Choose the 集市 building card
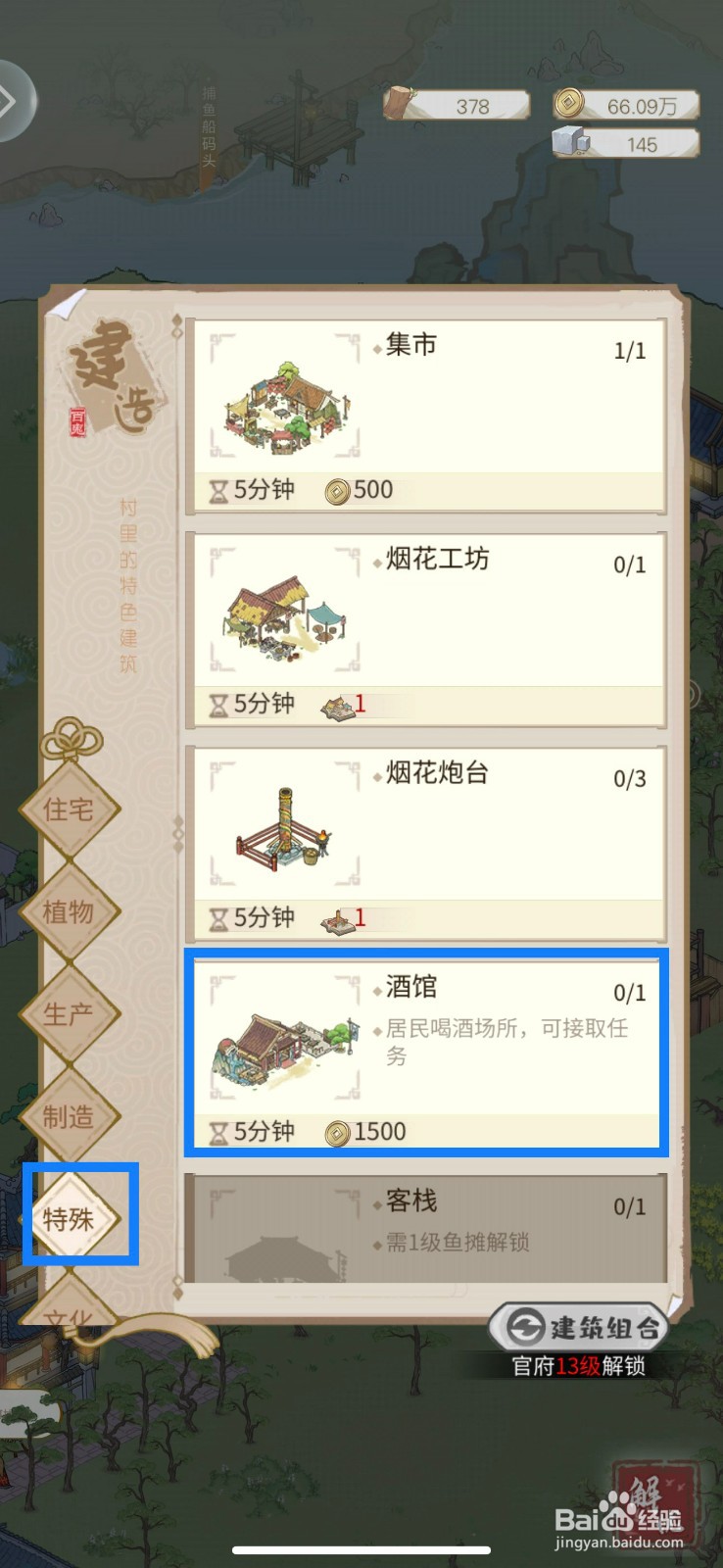Image resolution: width=723 pixels, height=1568 pixels. (425, 416)
